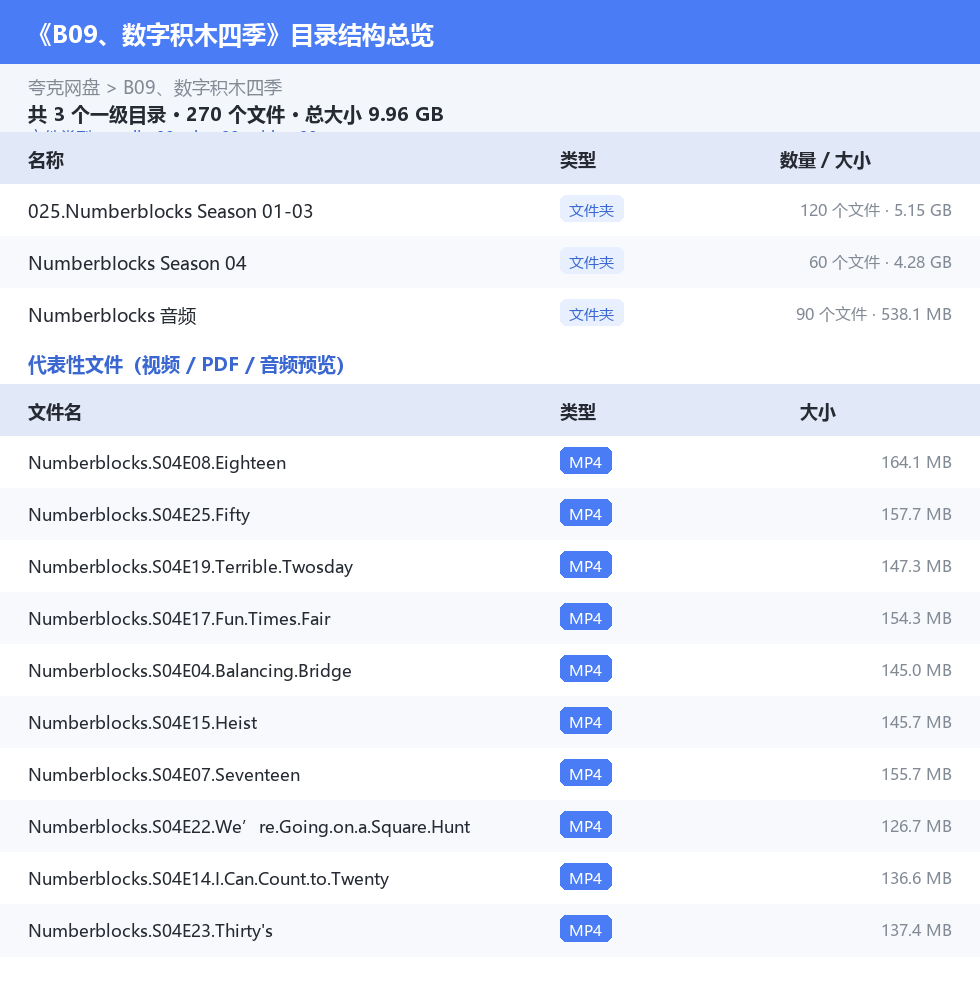Viewport: 980px width, 988px height.
Task: Click 文件夹 badge in Numberblocks Season 04 row
Action: point(592,261)
